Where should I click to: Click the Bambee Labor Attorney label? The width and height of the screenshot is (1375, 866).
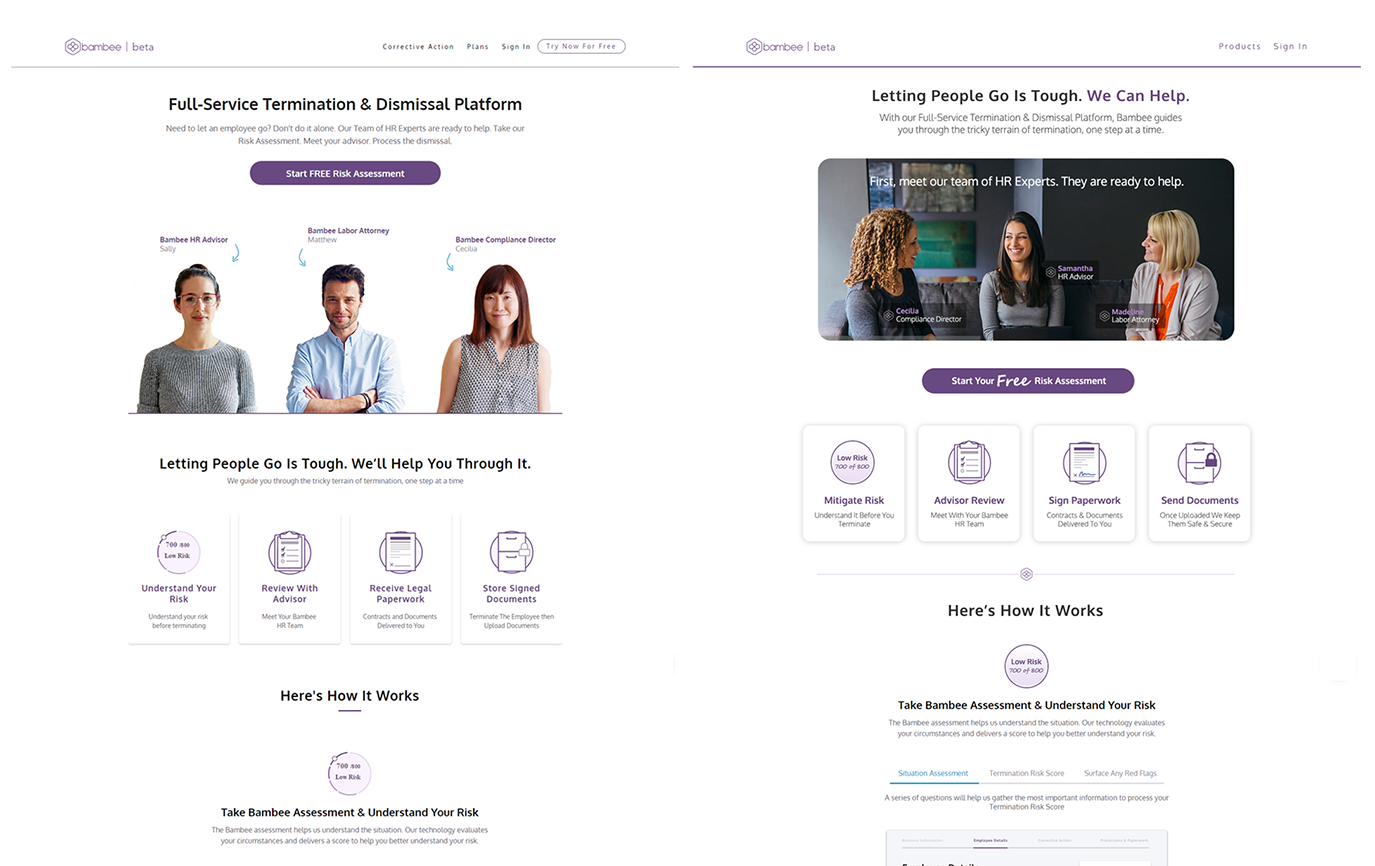[348, 231]
